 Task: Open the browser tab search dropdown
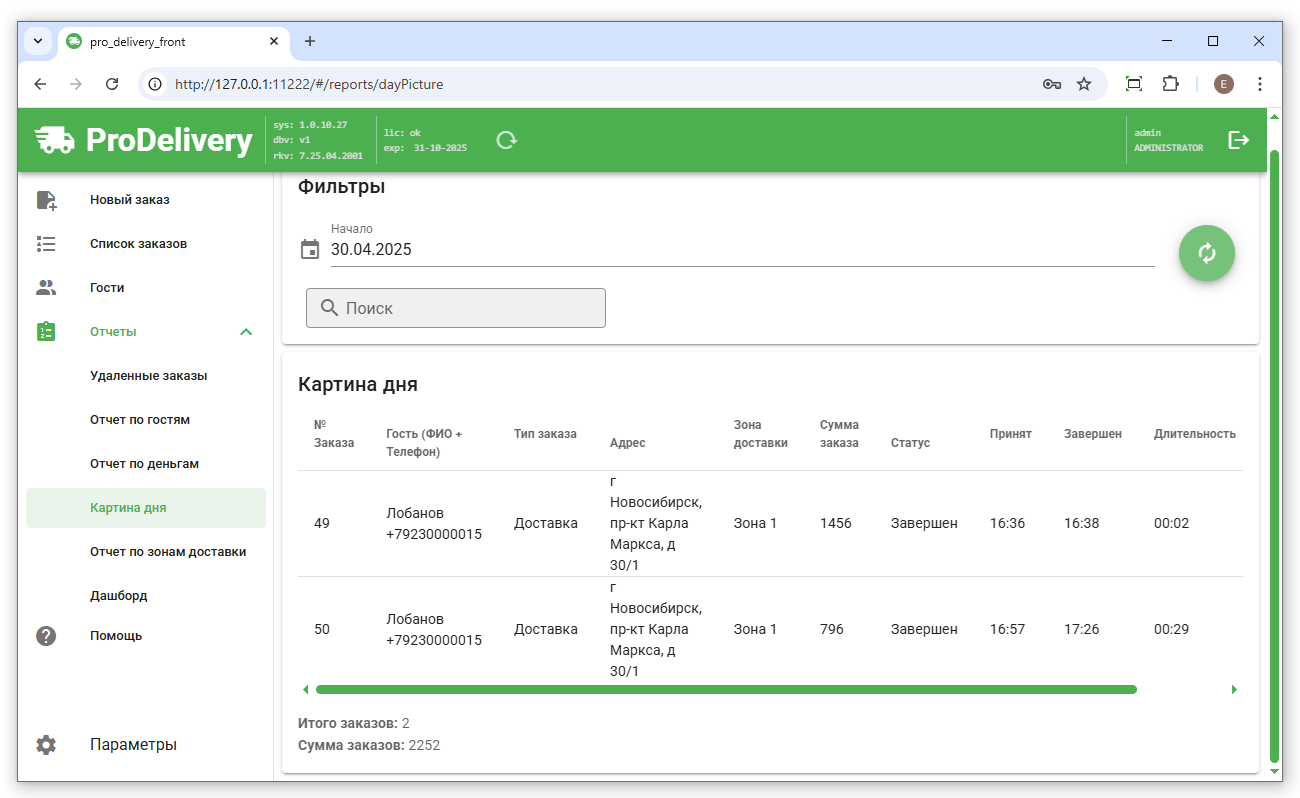pyautogui.click(x=38, y=41)
